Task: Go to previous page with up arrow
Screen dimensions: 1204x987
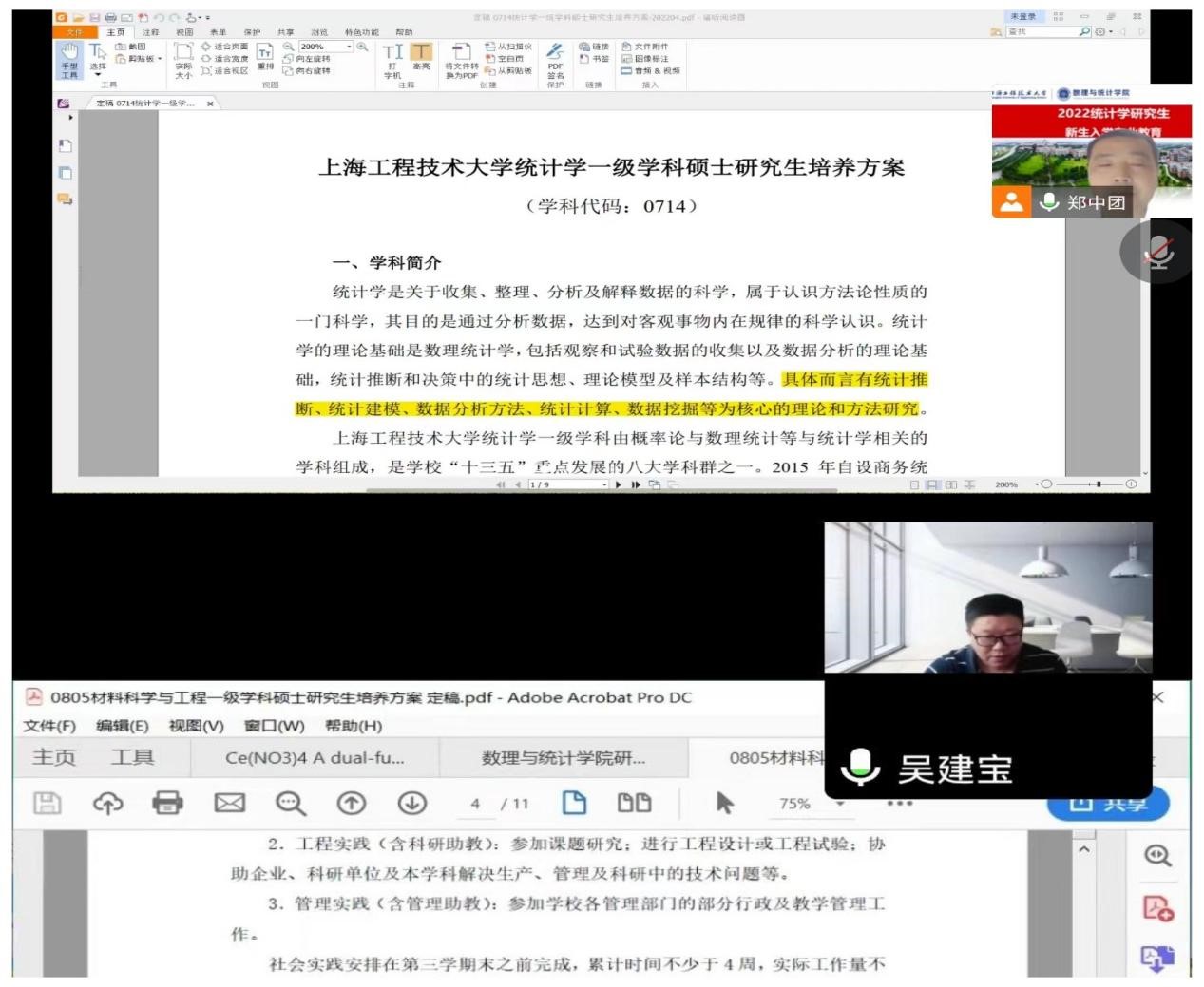Action: 351,804
